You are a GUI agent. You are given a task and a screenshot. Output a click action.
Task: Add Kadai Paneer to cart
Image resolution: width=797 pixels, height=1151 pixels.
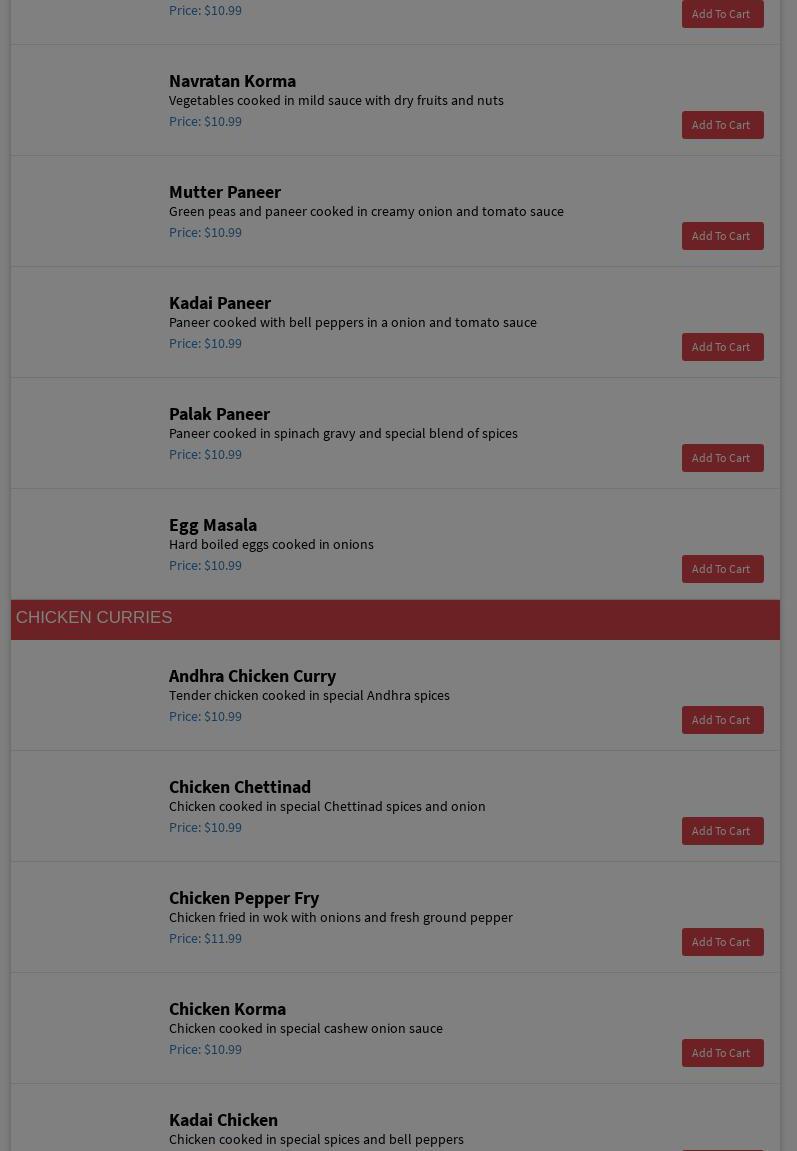tap(722, 347)
